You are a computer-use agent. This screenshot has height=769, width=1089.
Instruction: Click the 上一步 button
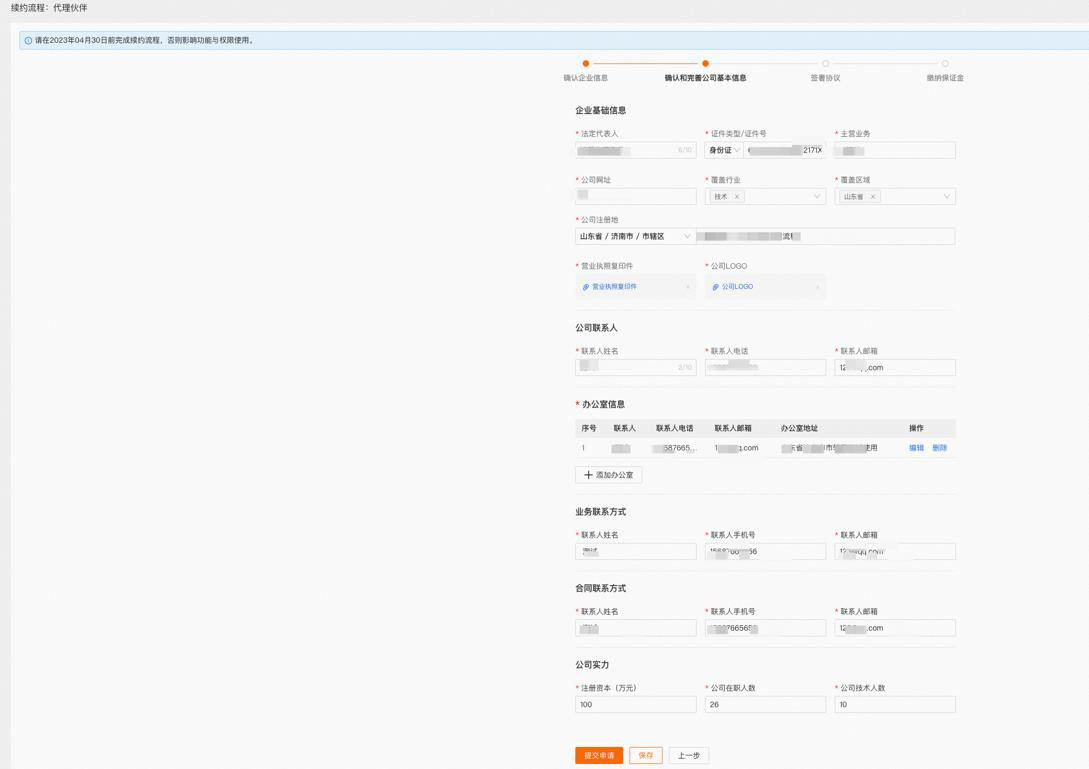point(689,755)
